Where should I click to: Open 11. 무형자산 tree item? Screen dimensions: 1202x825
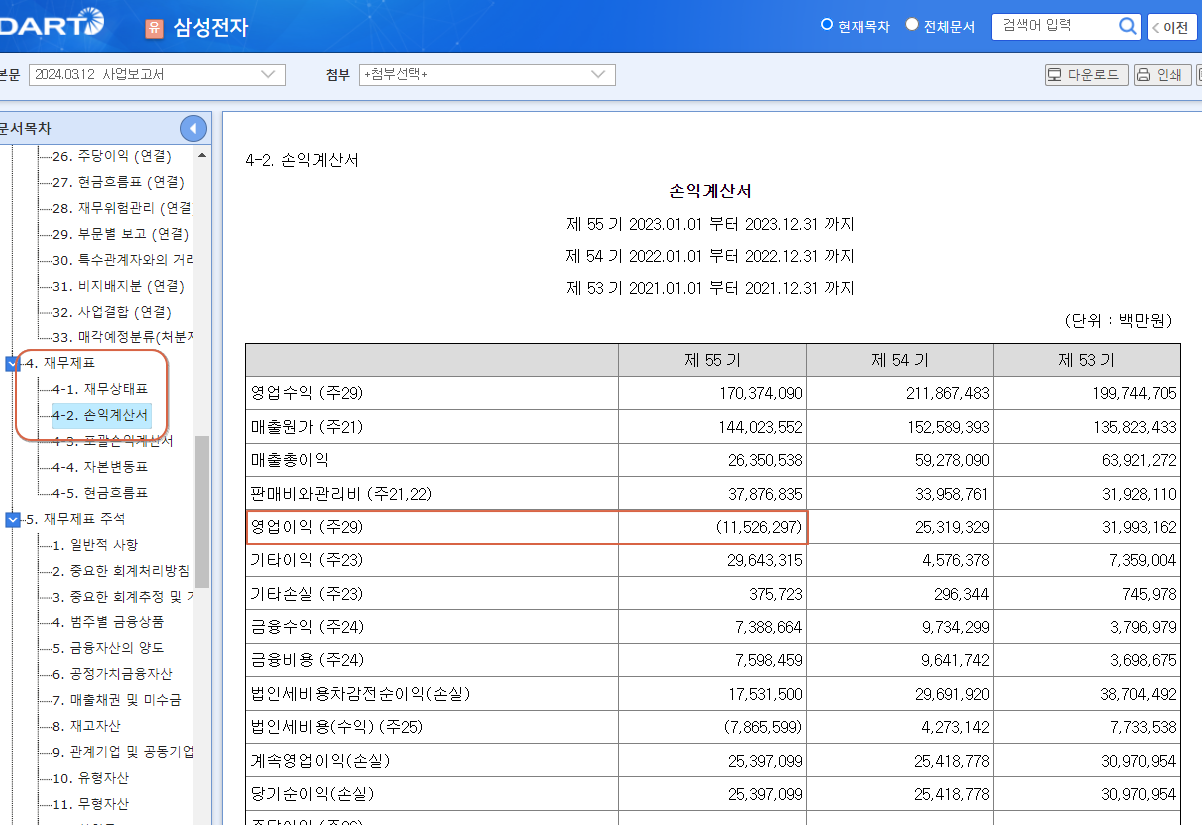pyautogui.click(x=89, y=805)
